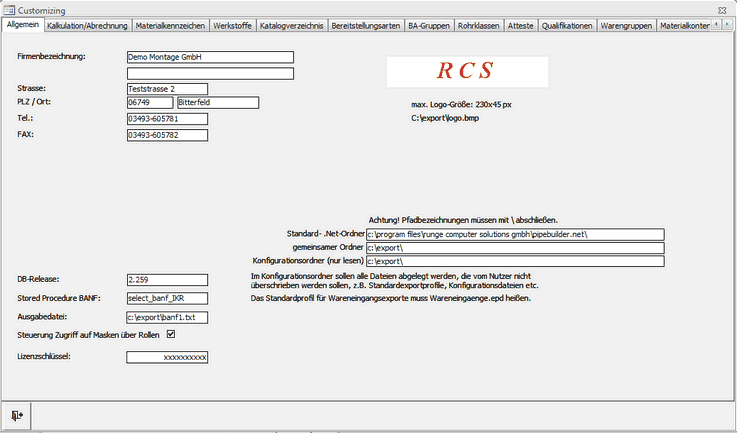The image size is (737, 433).
Task: Open the Bereitstellungsarten tab
Action: pyautogui.click(x=366, y=26)
